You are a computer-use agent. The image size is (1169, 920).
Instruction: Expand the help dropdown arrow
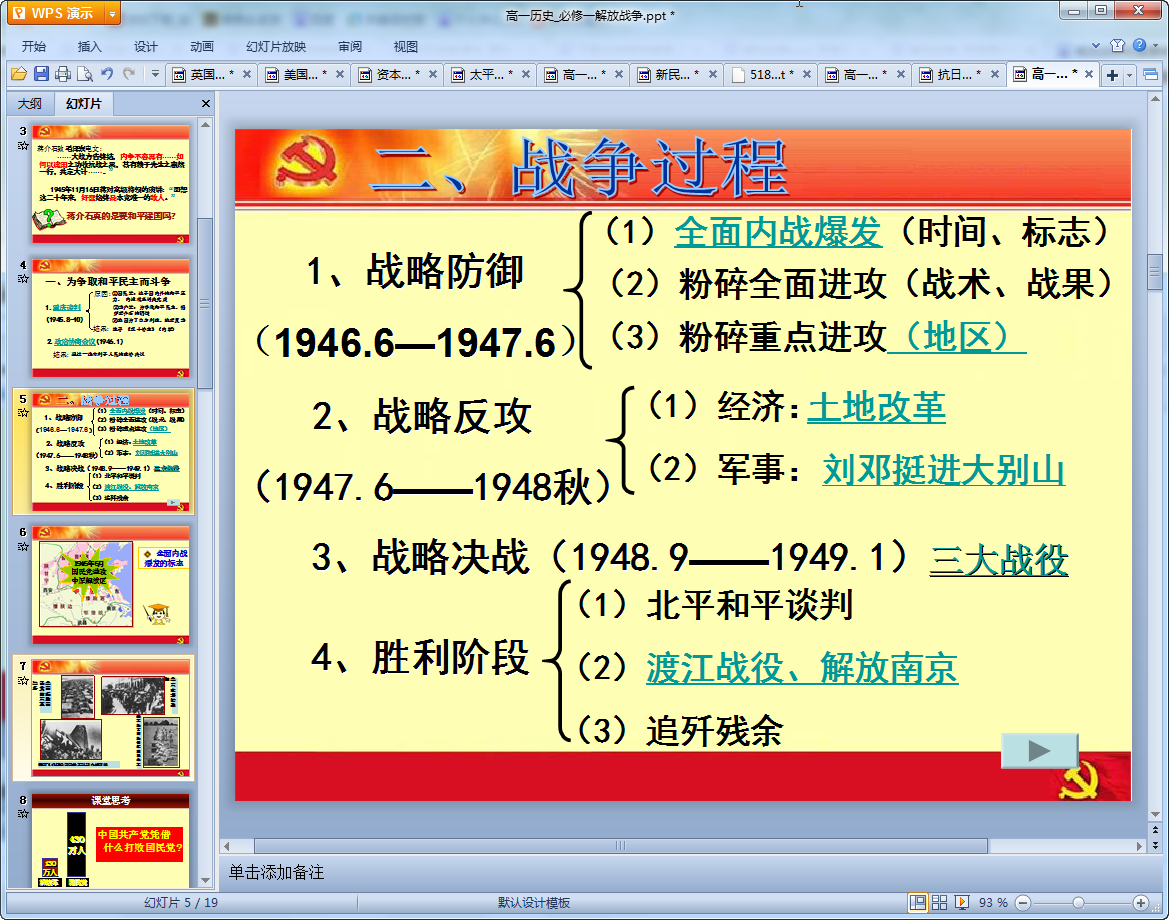pyautogui.click(x=1156, y=45)
